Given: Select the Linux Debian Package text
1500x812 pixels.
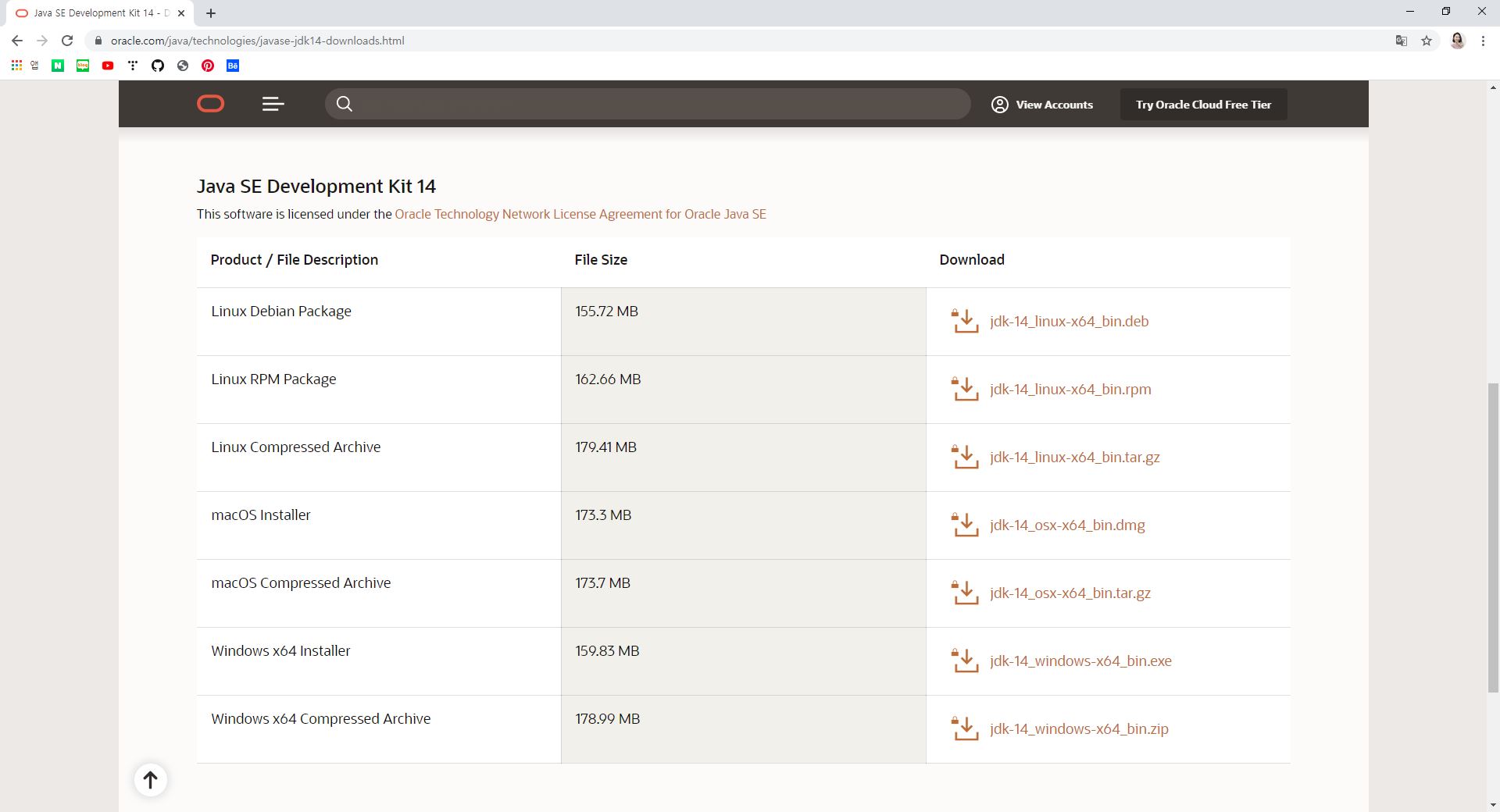Looking at the screenshot, I should coord(281,311).
